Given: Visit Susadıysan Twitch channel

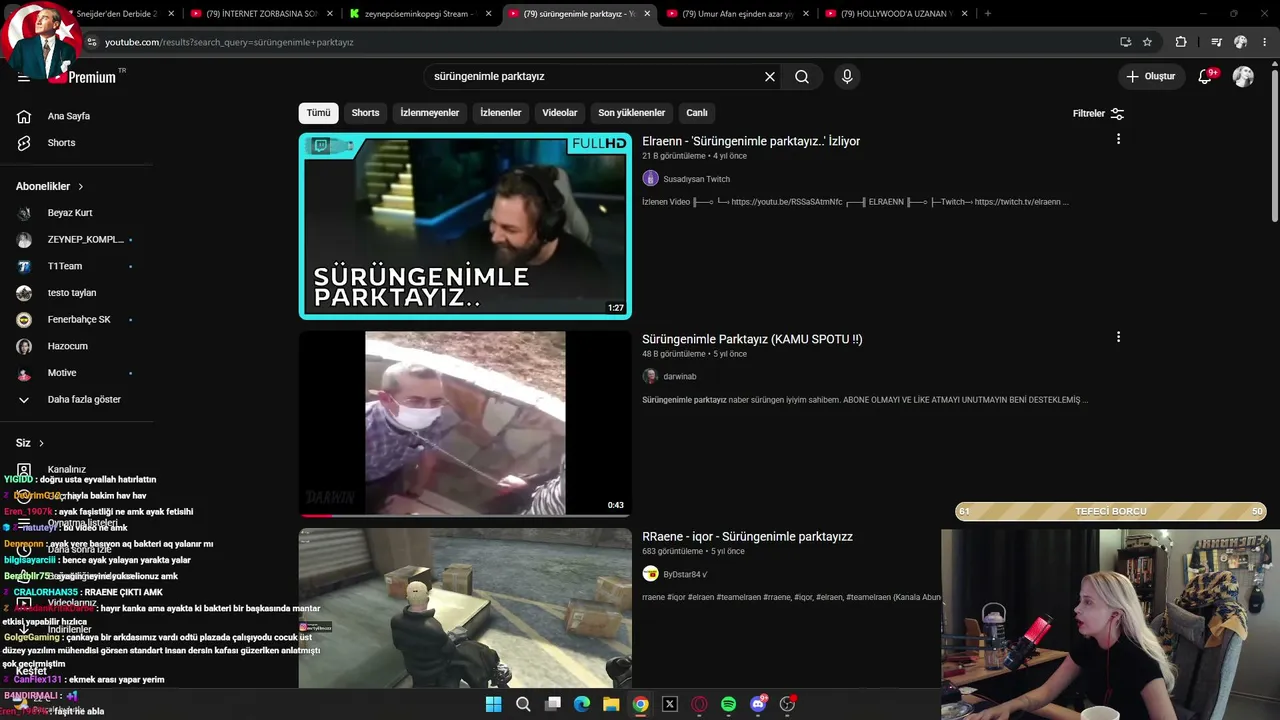Looking at the screenshot, I should click(x=696, y=179).
